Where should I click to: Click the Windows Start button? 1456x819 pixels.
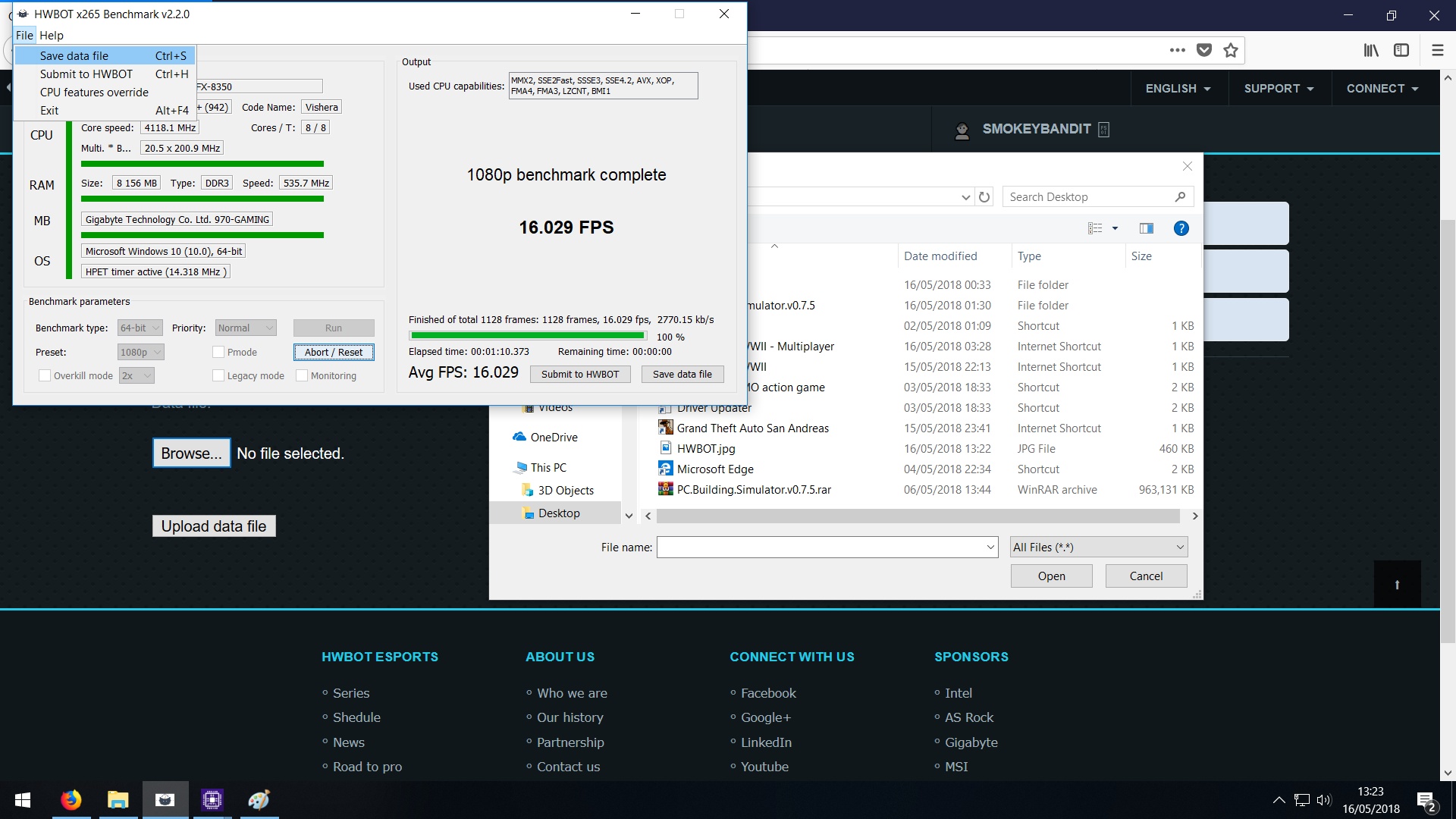pyautogui.click(x=23, y=800)
